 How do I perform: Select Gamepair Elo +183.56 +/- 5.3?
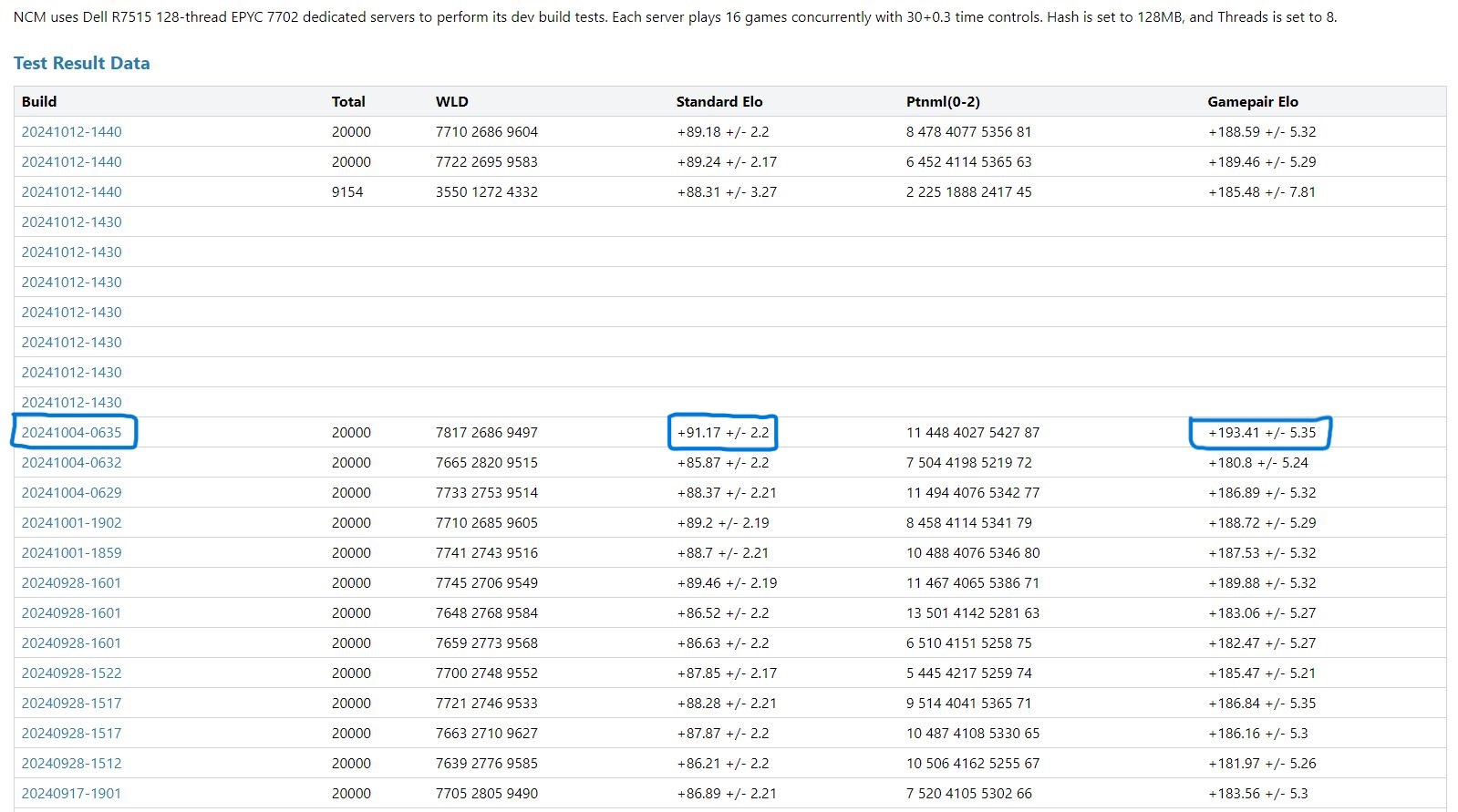[1258, 793]
